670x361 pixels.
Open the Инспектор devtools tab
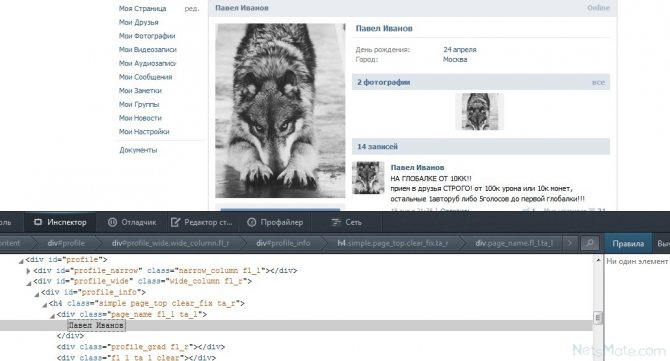[60, 222]
